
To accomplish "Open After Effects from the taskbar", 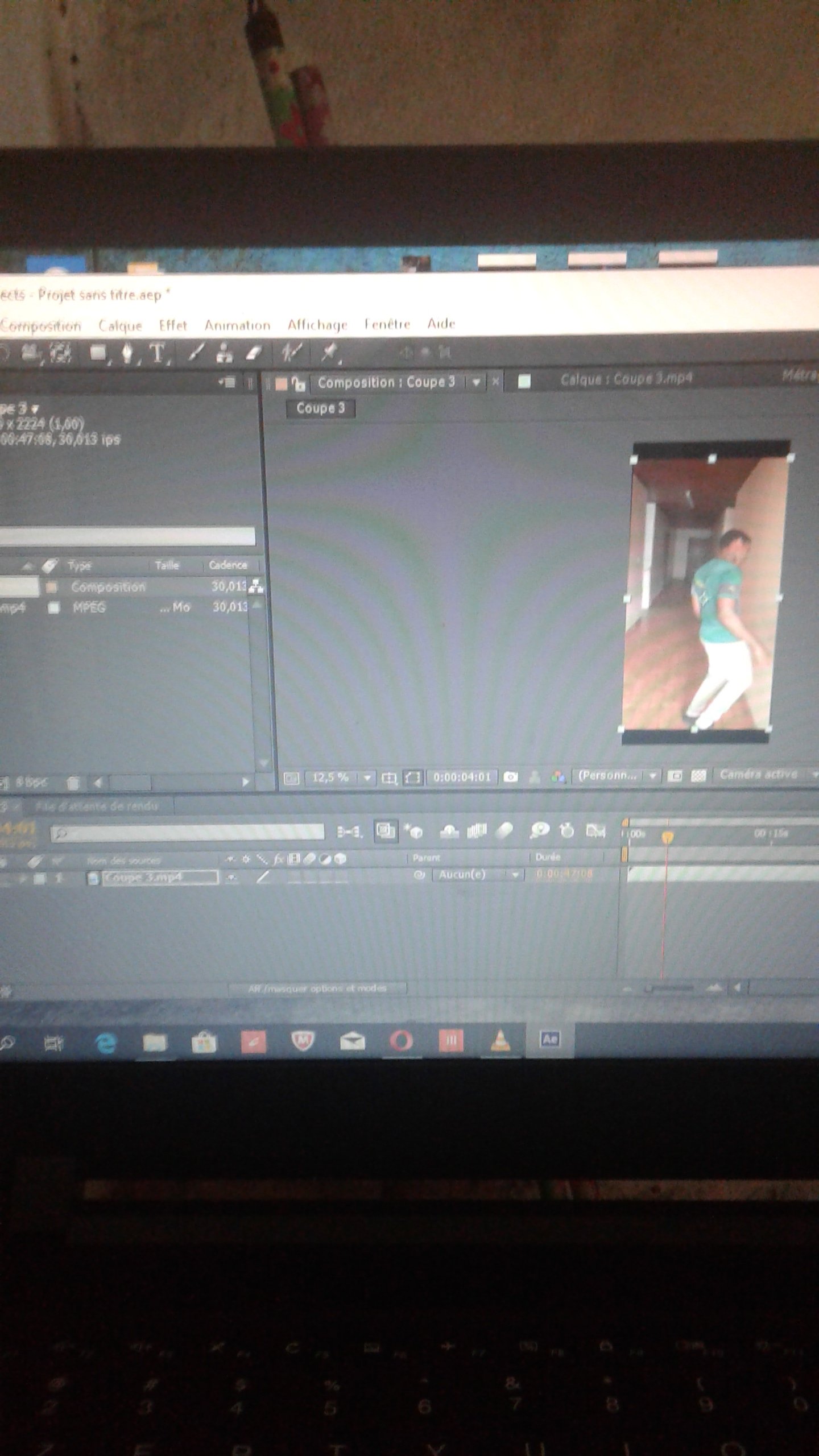I will pos(549,1040).
